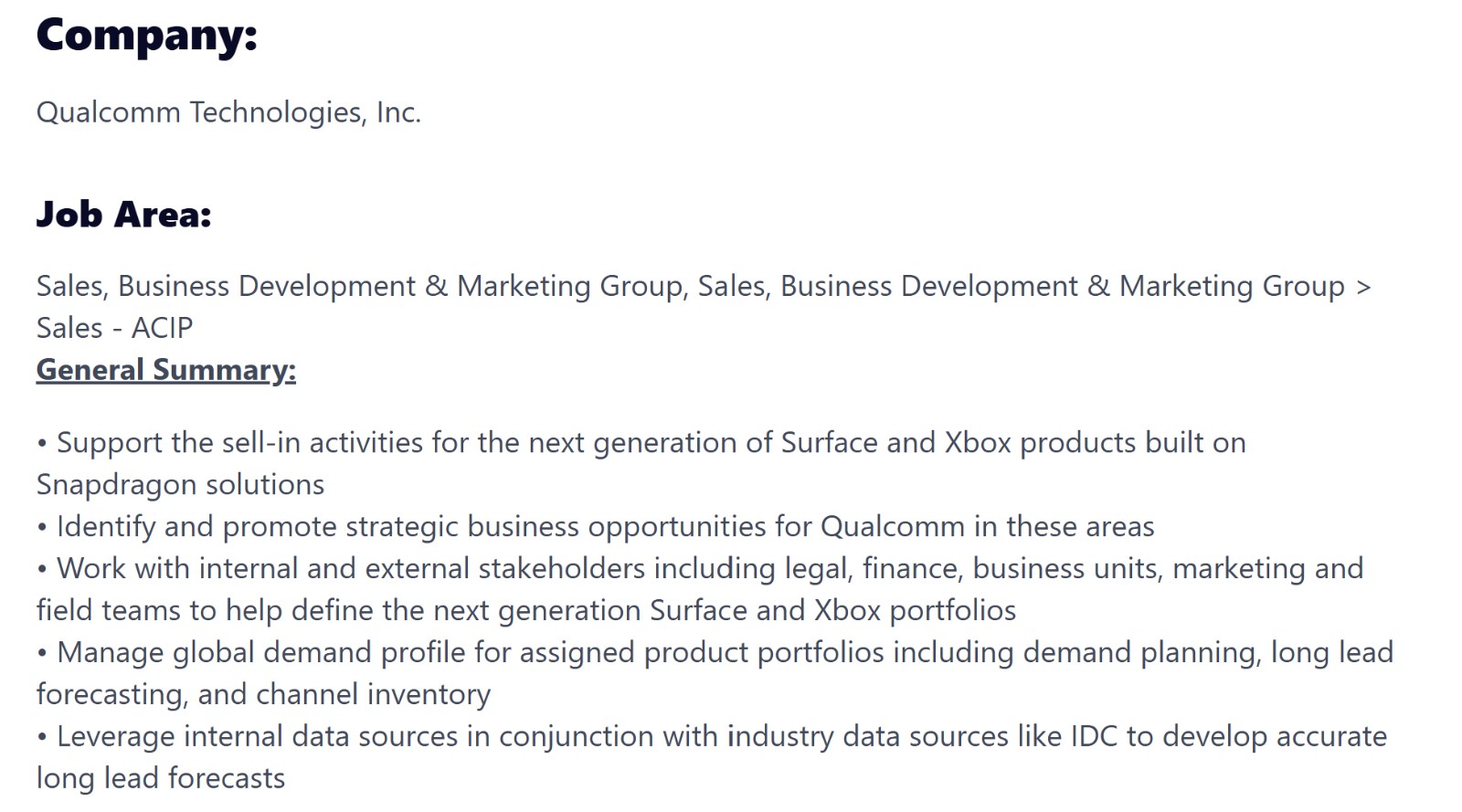The height and width of the screenshot is (812, 1462).
Task: Click the word "IDC" in the last bullet
Action: click(1094, 736)
